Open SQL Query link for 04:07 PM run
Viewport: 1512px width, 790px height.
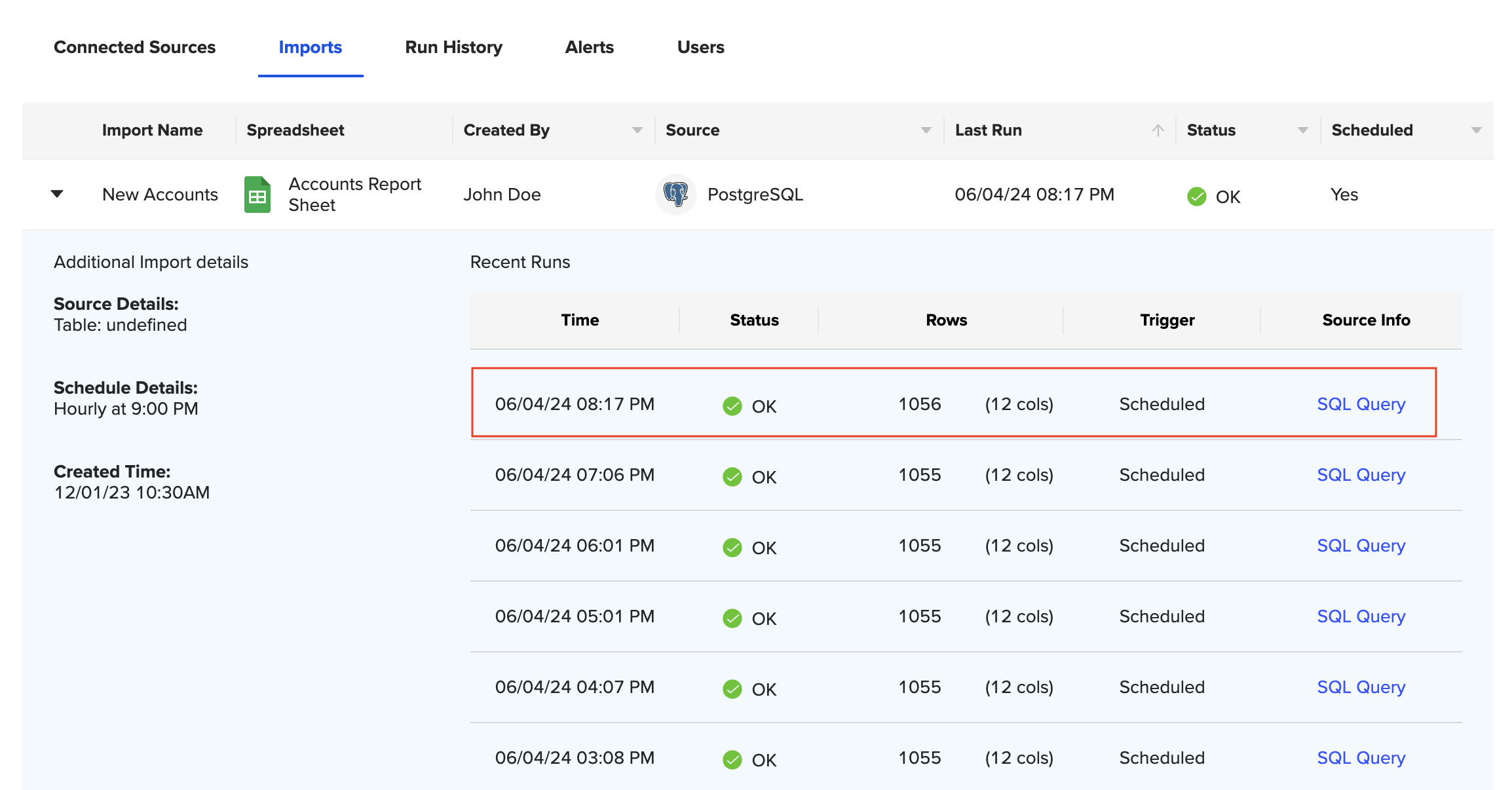(x=1361, y=687)
